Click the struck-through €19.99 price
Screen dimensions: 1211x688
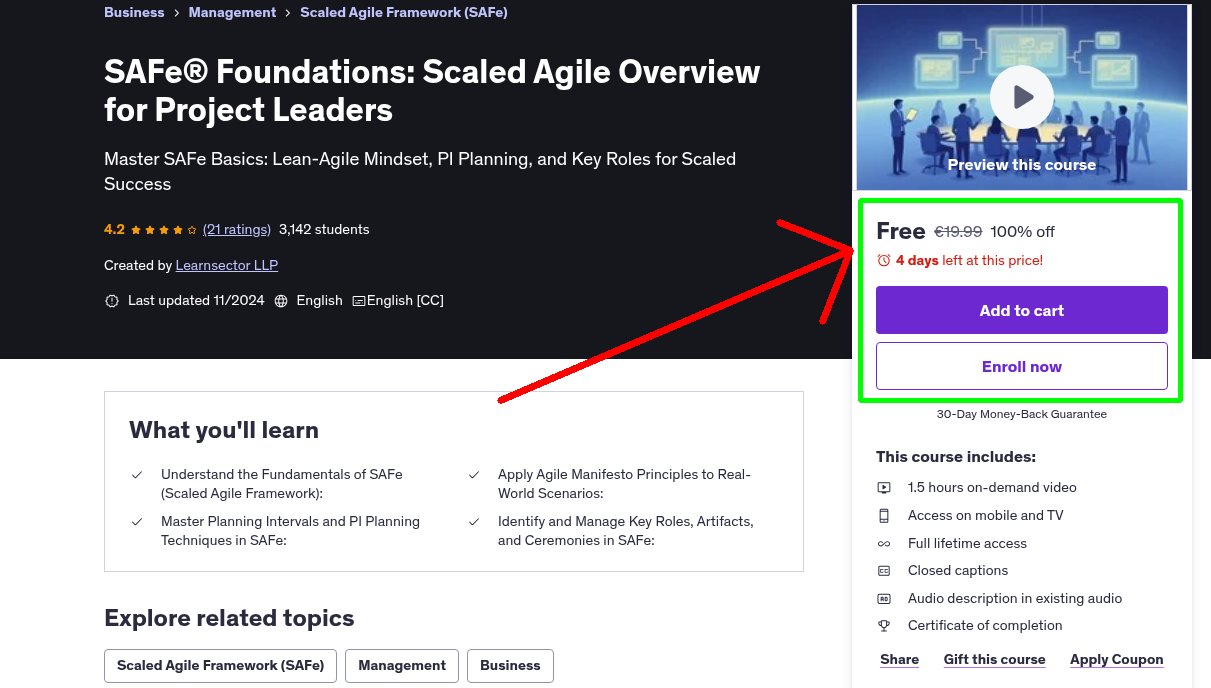[x=958, y=231]
